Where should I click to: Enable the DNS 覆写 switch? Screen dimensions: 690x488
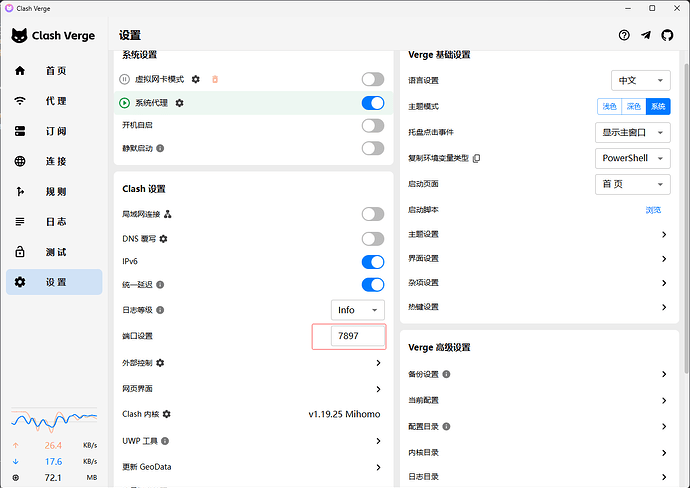coord(373,239)
